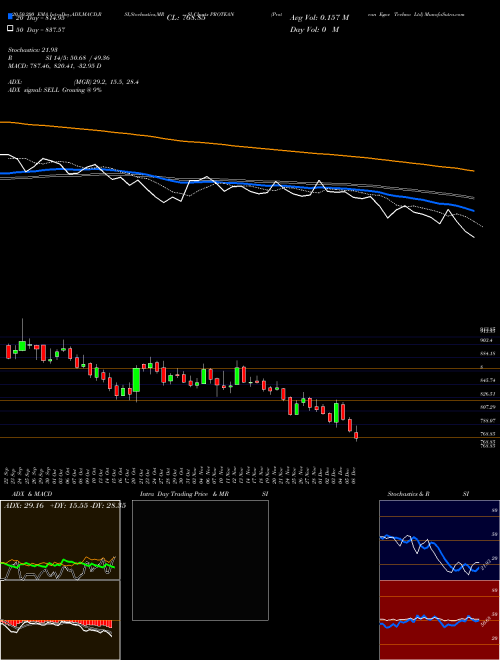Click the 'ADX & MACD' panel title
Screen dimensions: 500x660
pyautogui.click(x=32, y=494)
